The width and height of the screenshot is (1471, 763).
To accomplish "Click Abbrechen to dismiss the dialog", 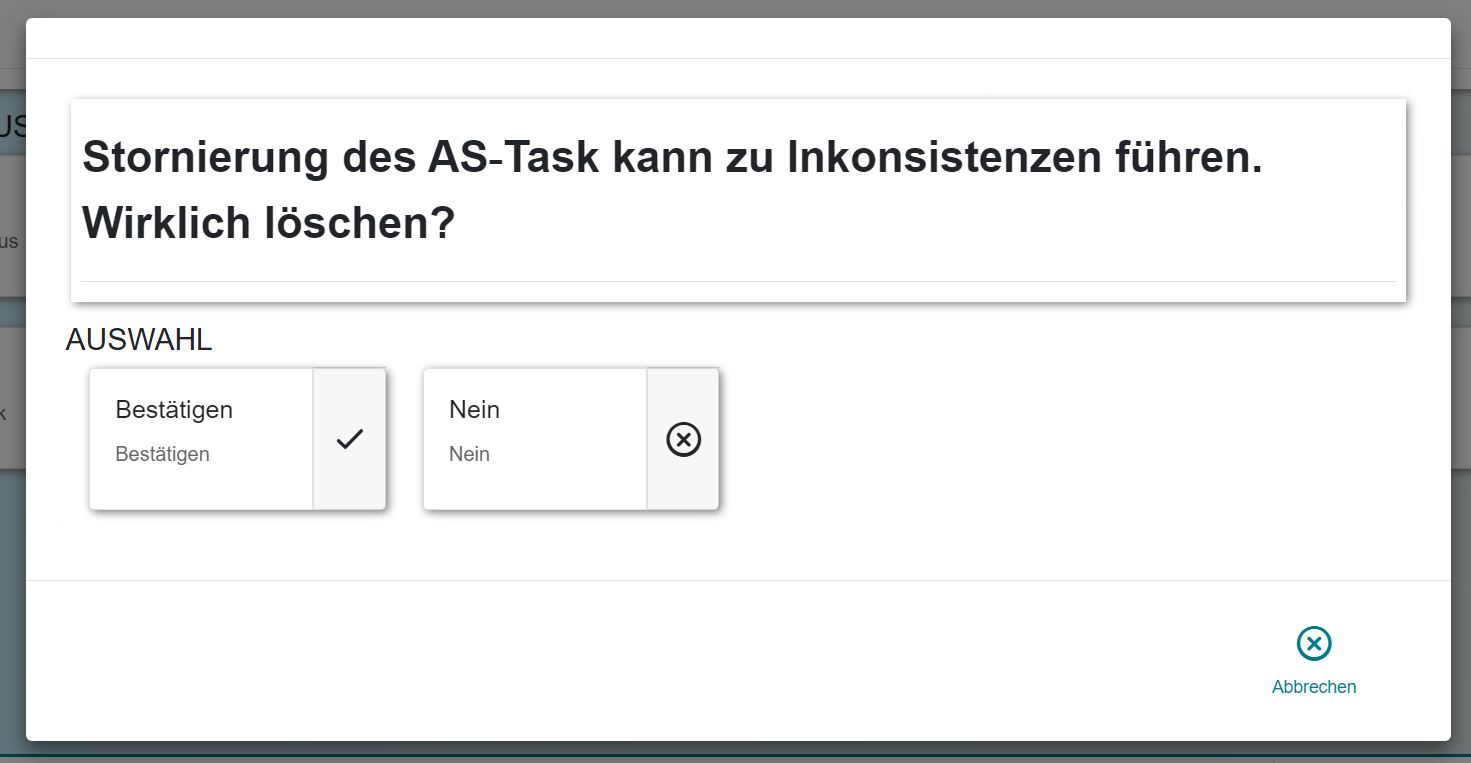I will point(1313,686).
